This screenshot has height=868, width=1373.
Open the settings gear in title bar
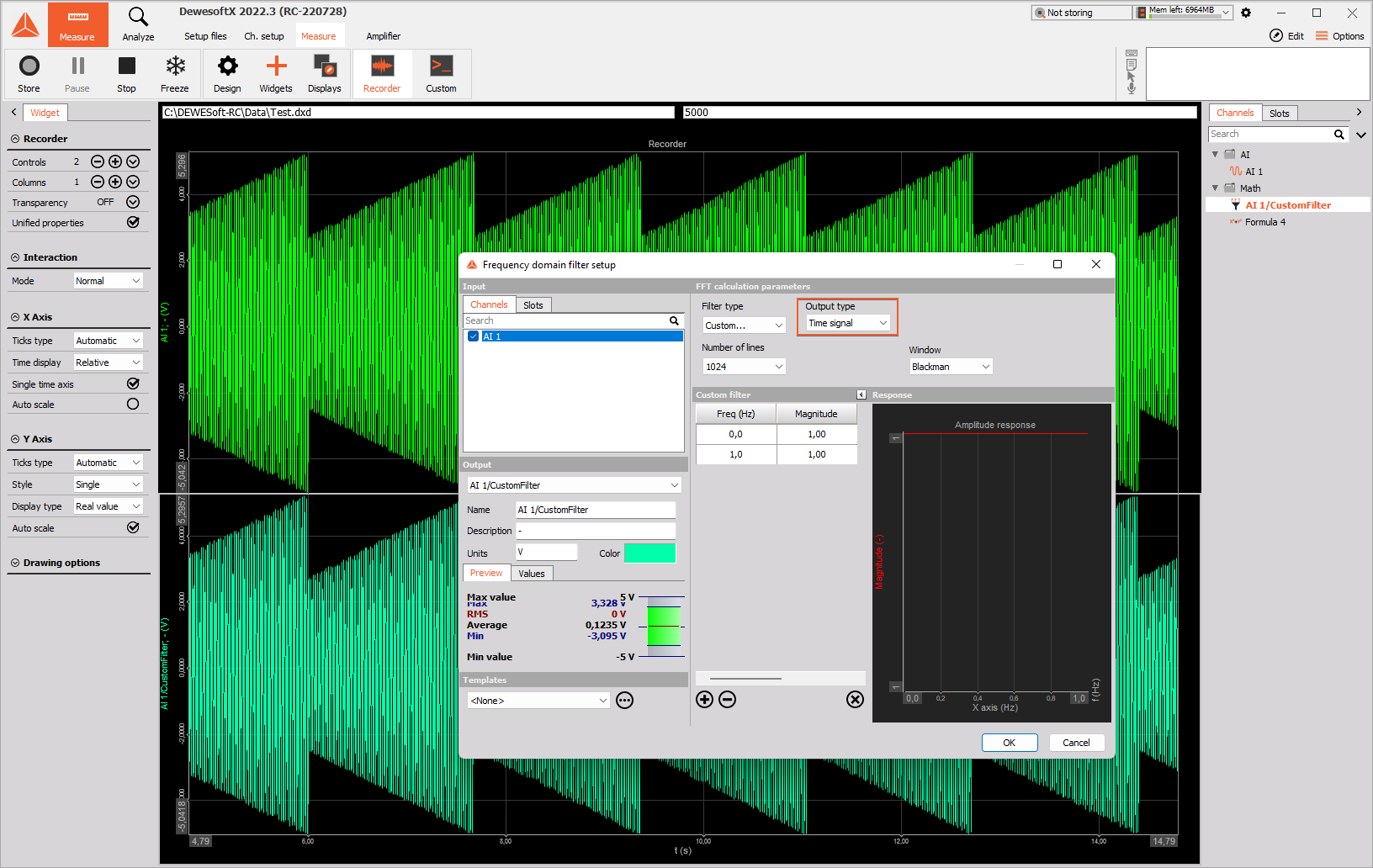1246,13
